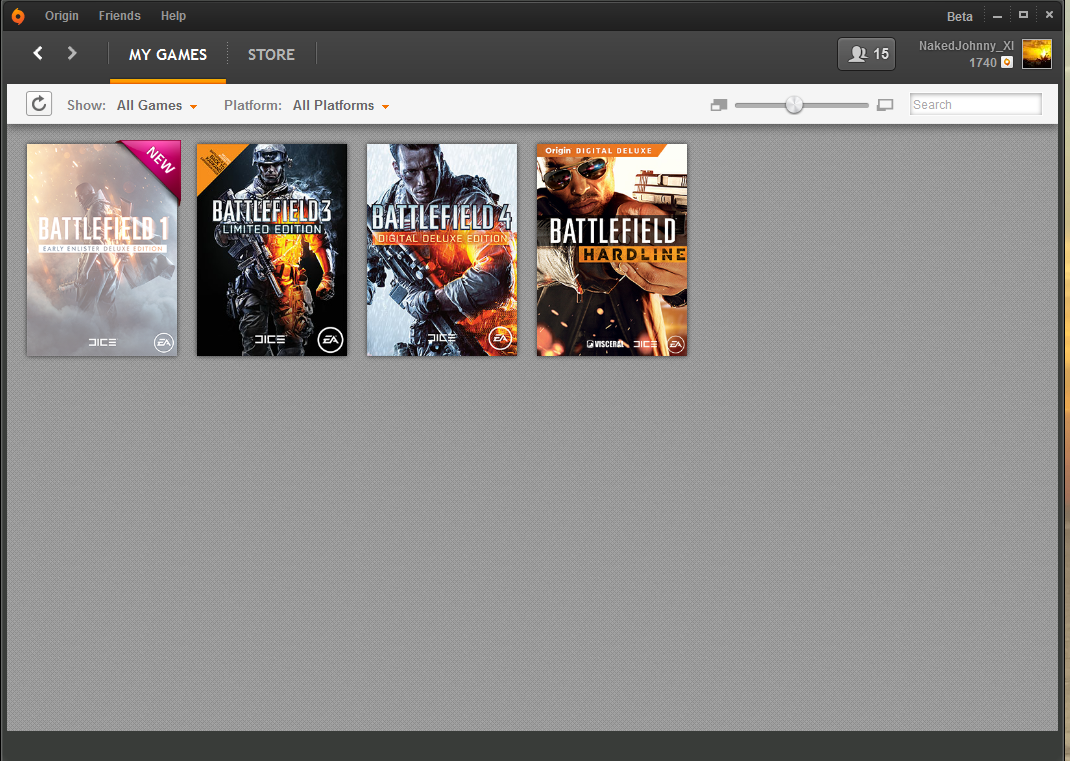This screenshot has width=1070, height=762.
Task: Open the Origin menu
Action: click(x=61, y=16)
